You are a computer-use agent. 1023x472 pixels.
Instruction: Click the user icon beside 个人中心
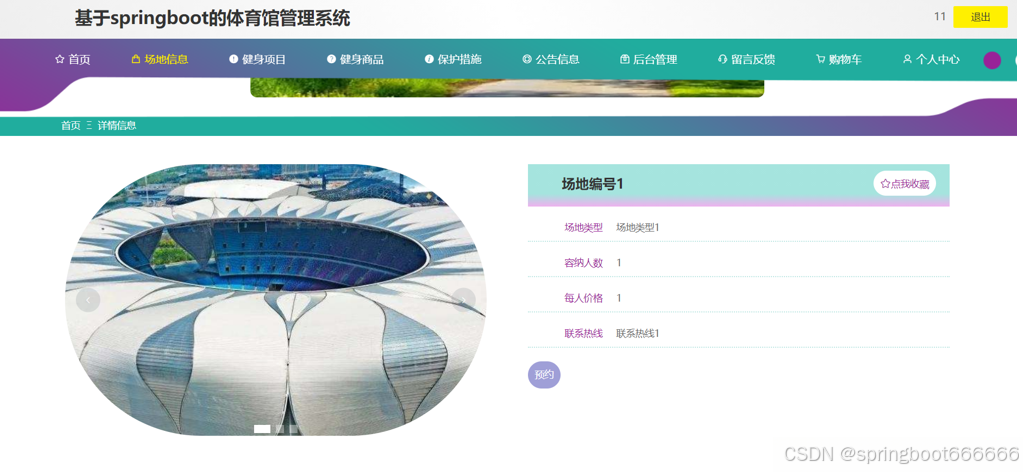907,59
